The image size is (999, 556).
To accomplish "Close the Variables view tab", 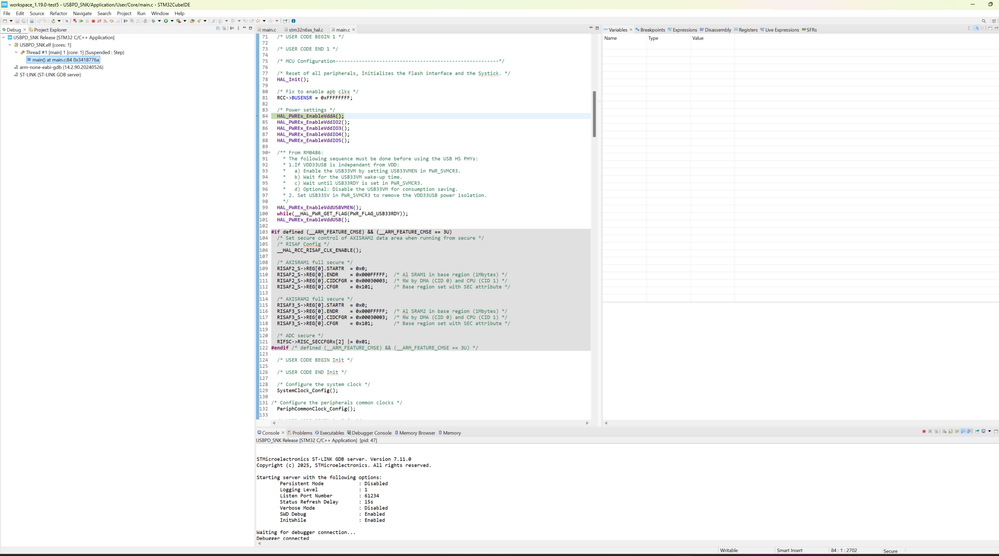I will [x=631, y=30].
